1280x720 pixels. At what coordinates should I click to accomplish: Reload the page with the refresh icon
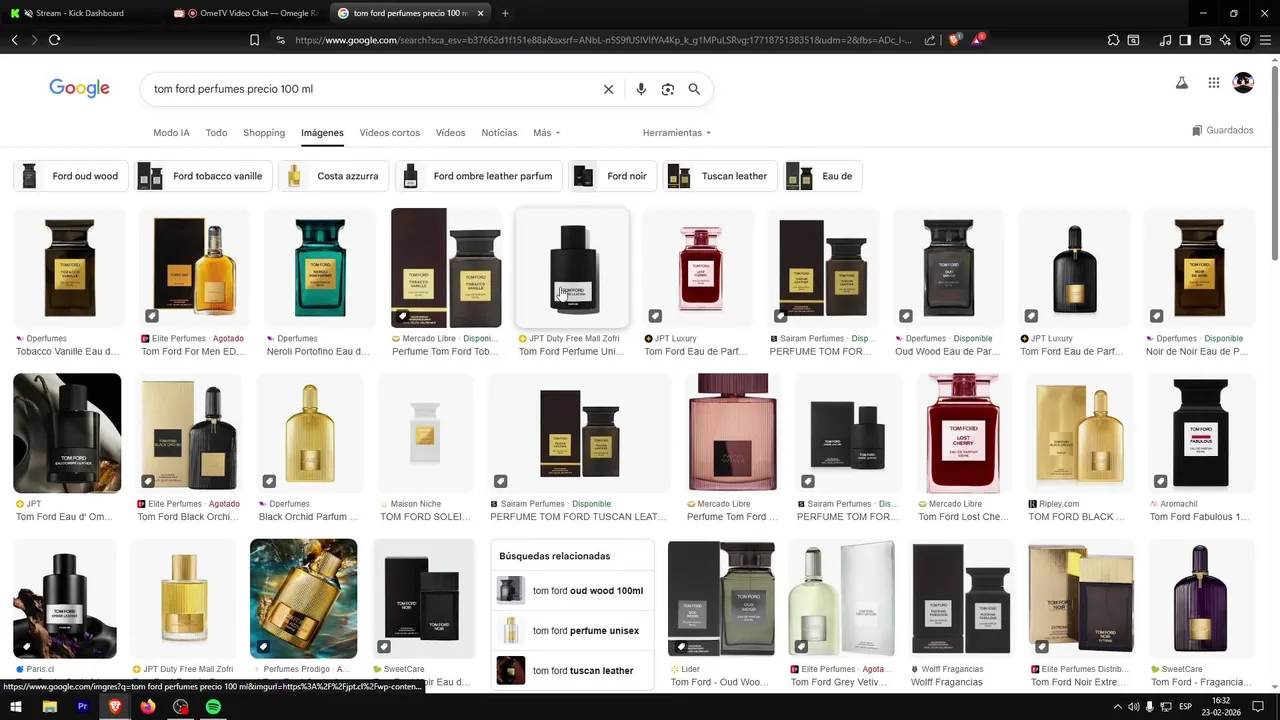click(x=54, y=40)
